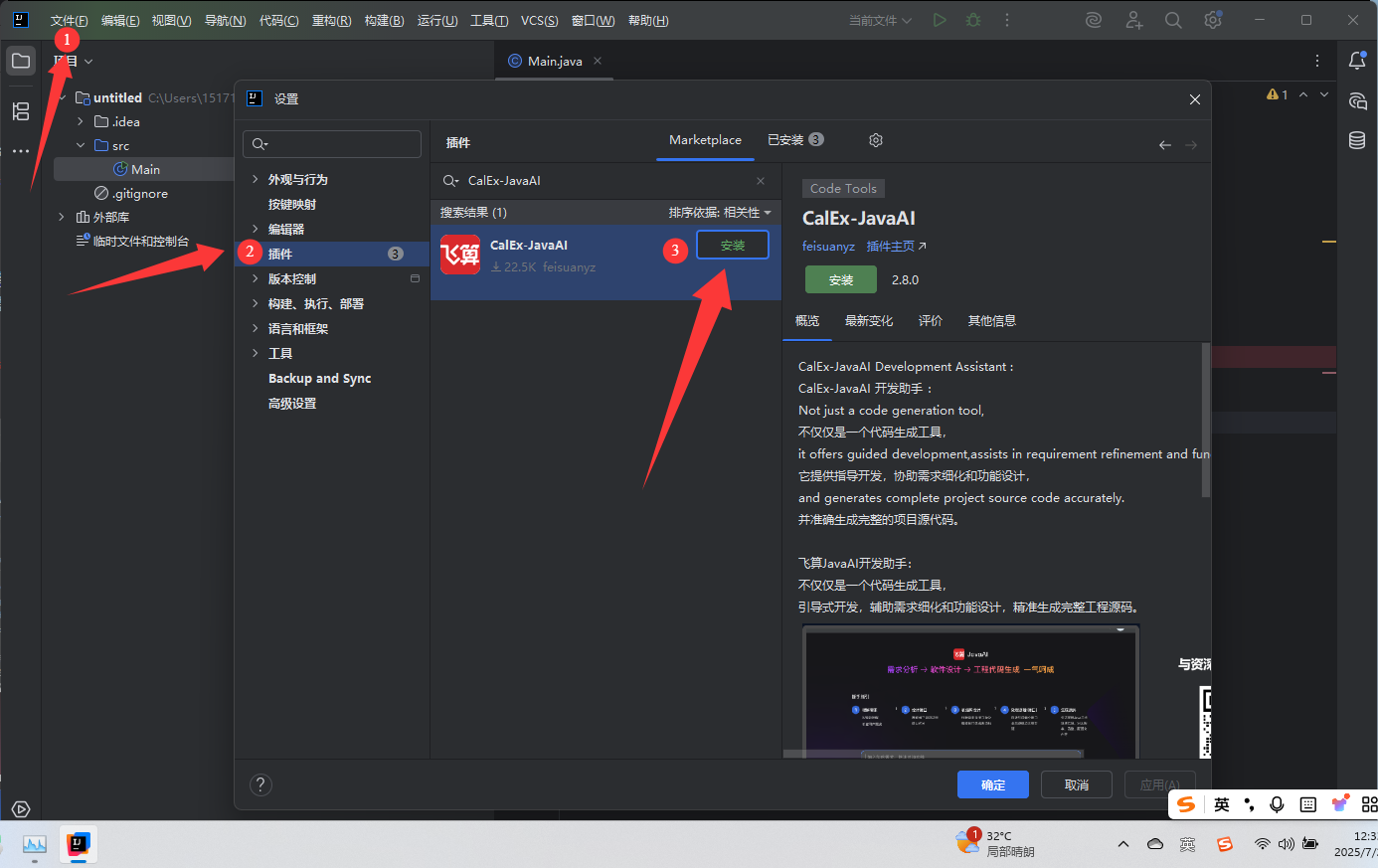Close the Main.java editor tab
The height and width of the screenshot is (868, 1378).
tap(598, 61)
